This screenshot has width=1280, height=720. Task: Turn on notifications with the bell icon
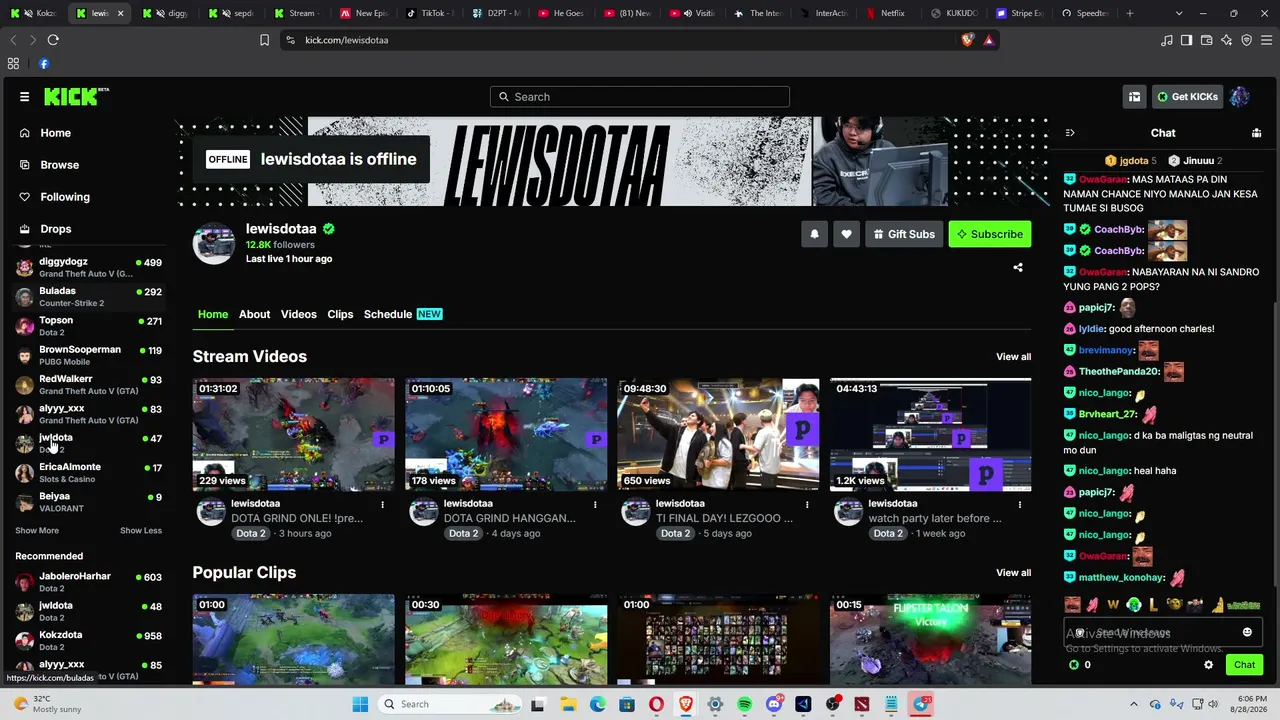814,234
